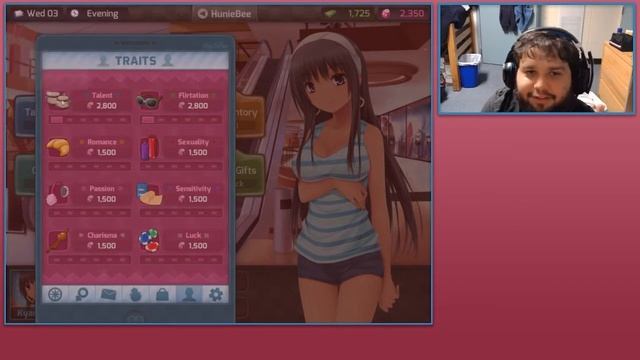Click the Evening time-of-day text

[102, 13]
